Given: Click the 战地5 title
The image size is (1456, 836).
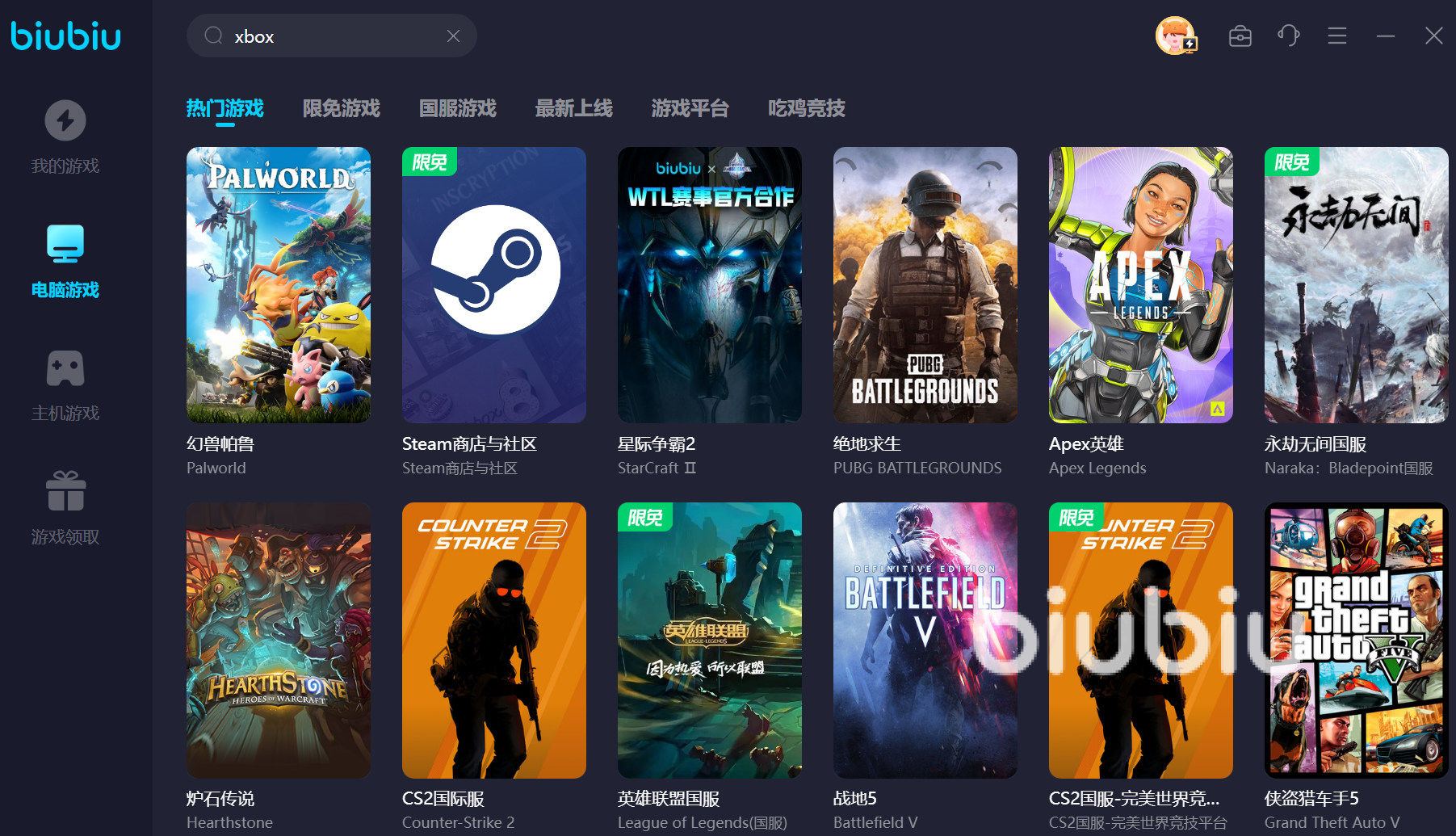Looking at the screenshot, I should click(x=855, y=798).
